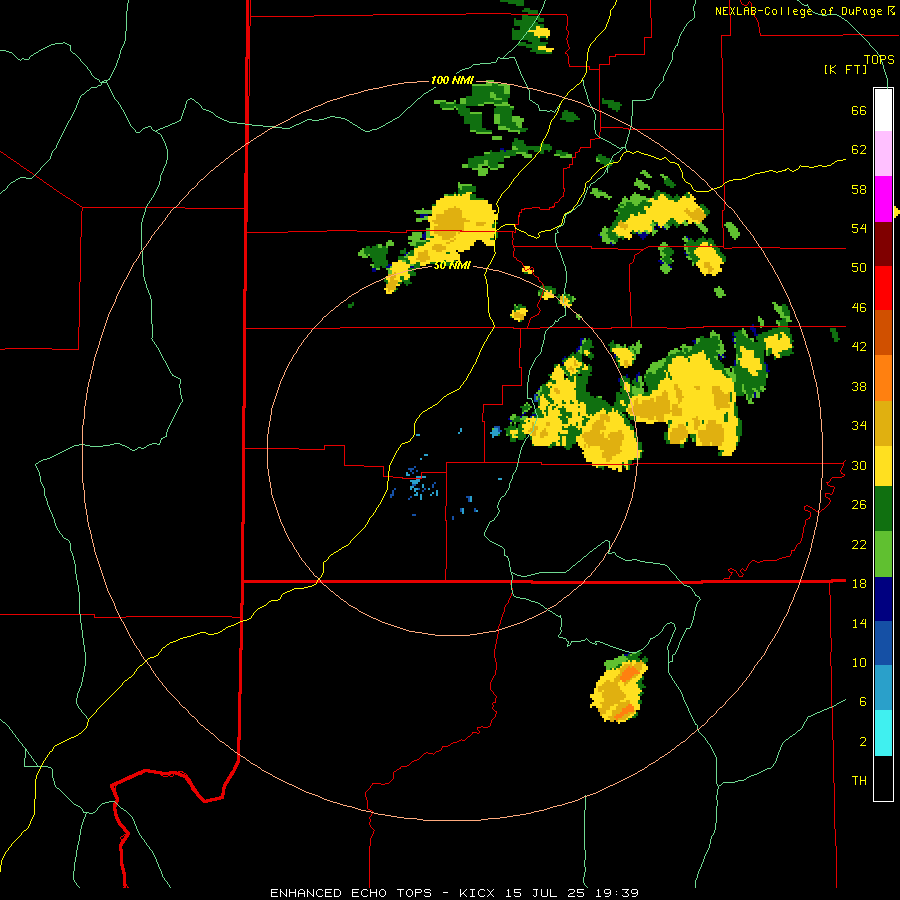Viewport: 900px width, 900px height.
Task: Click the "NEXLAB-College of DuPage" label
Action: click(x=798, y=11)
